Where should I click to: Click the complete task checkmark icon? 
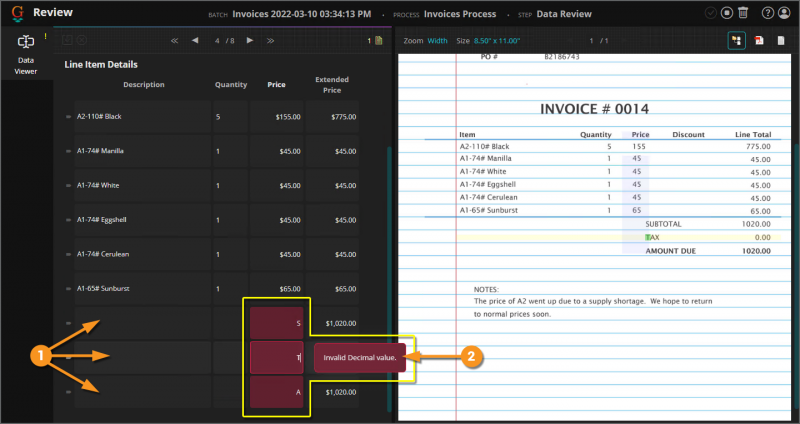tap(710, 13)
